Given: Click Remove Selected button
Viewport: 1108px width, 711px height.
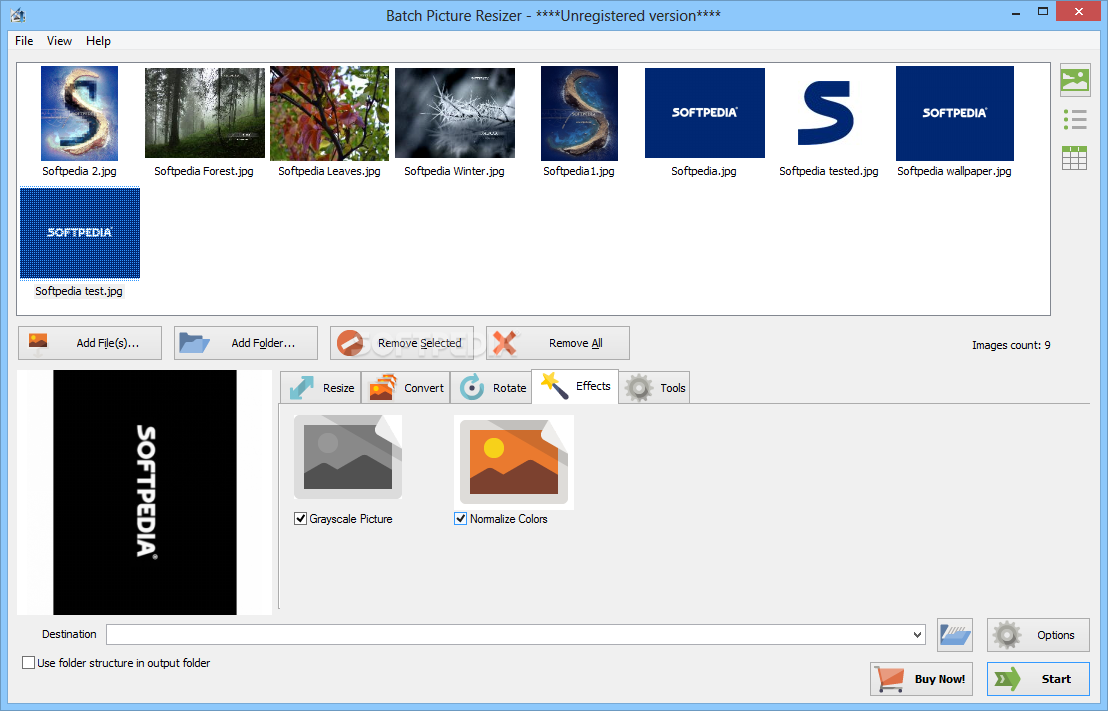Looking at the screenshot, I should pos(401,343).
